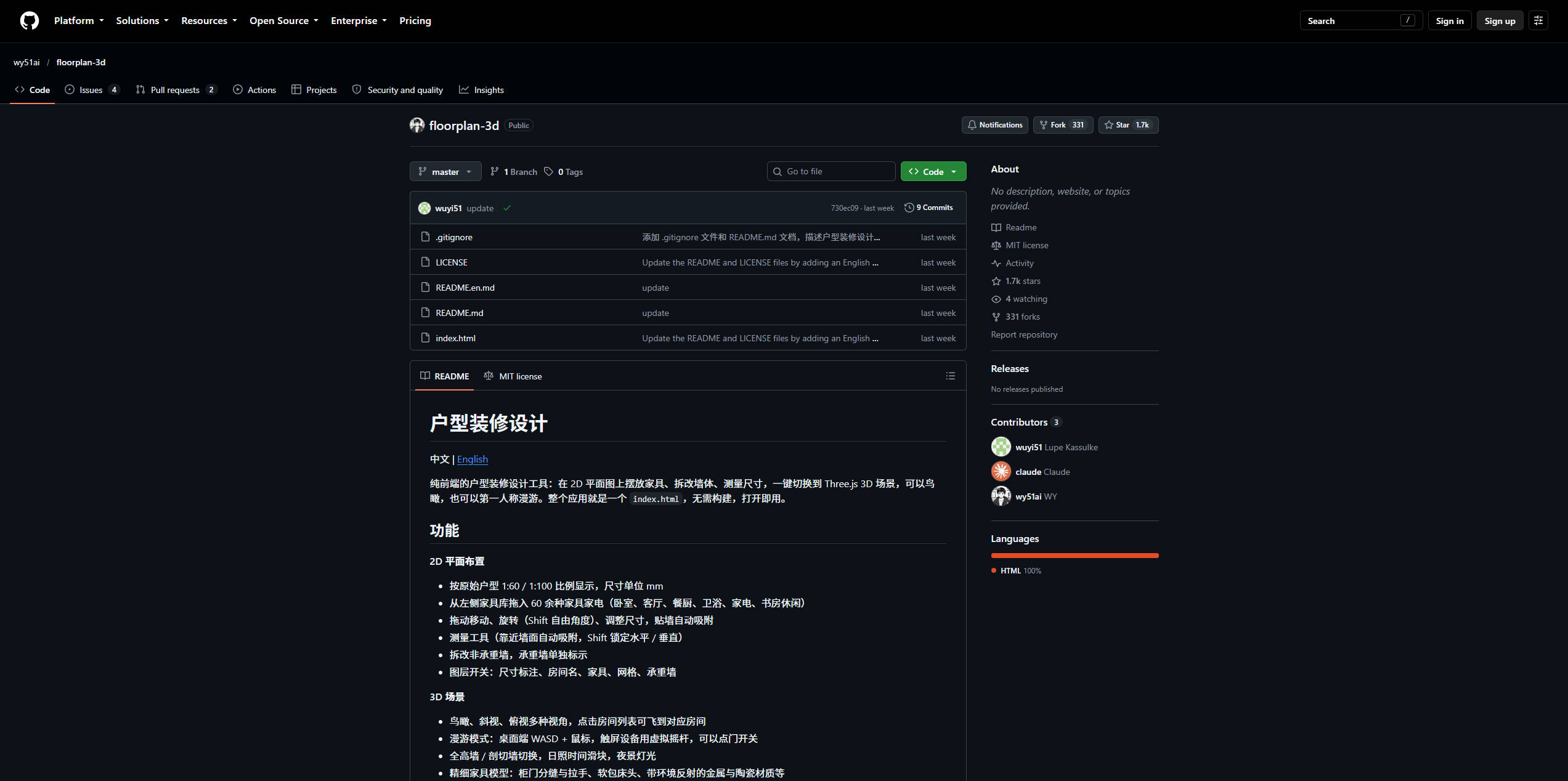The width and height of the screenshot is (1568, 781).
Task: Click the star icon beside 1.7k stars
Action: click(x=996, y=281)
